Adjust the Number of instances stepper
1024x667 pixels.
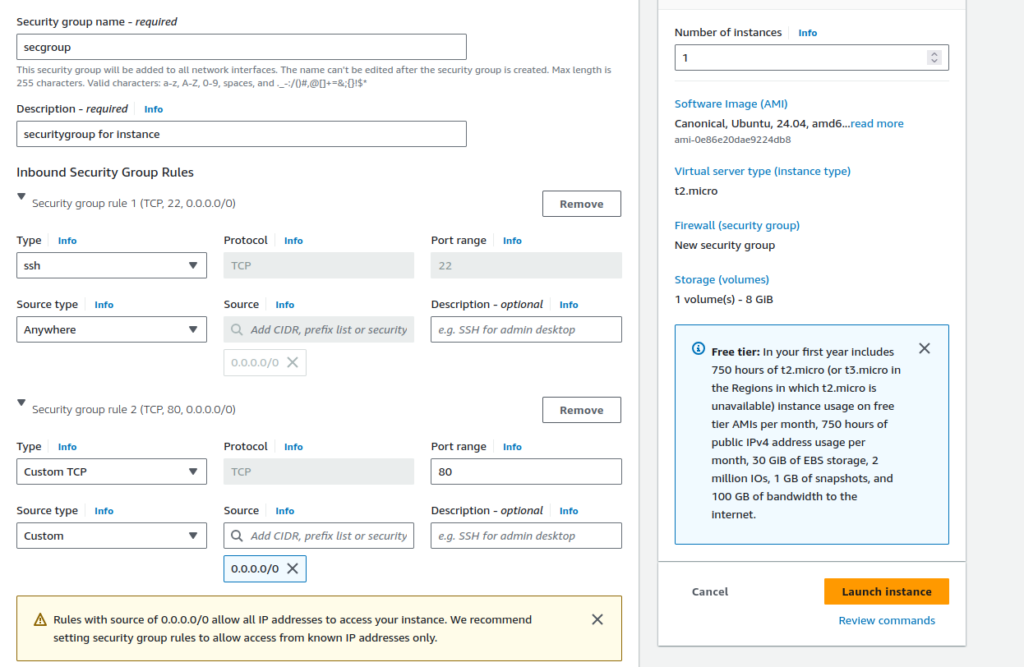click(934, 58)
